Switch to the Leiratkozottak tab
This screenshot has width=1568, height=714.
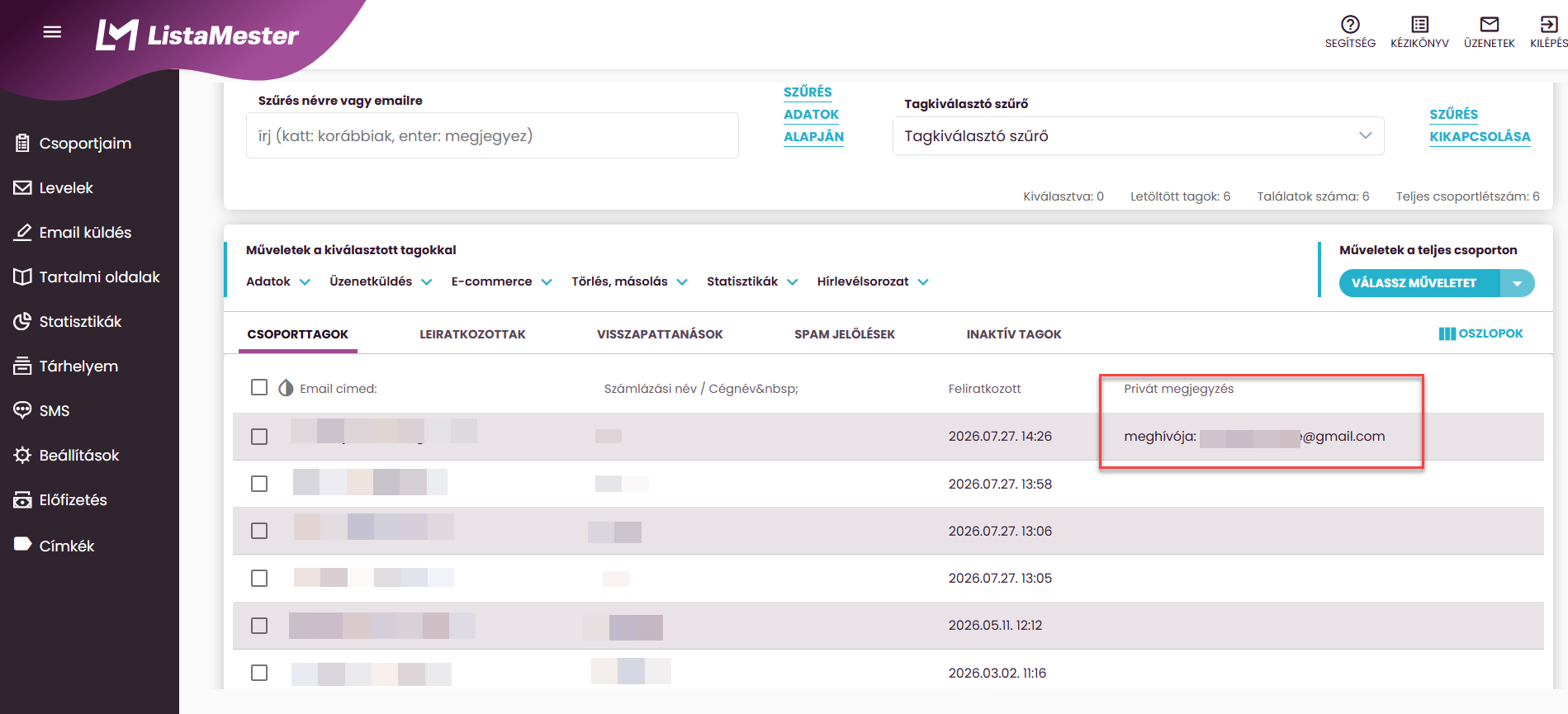[x=472, y=334]
